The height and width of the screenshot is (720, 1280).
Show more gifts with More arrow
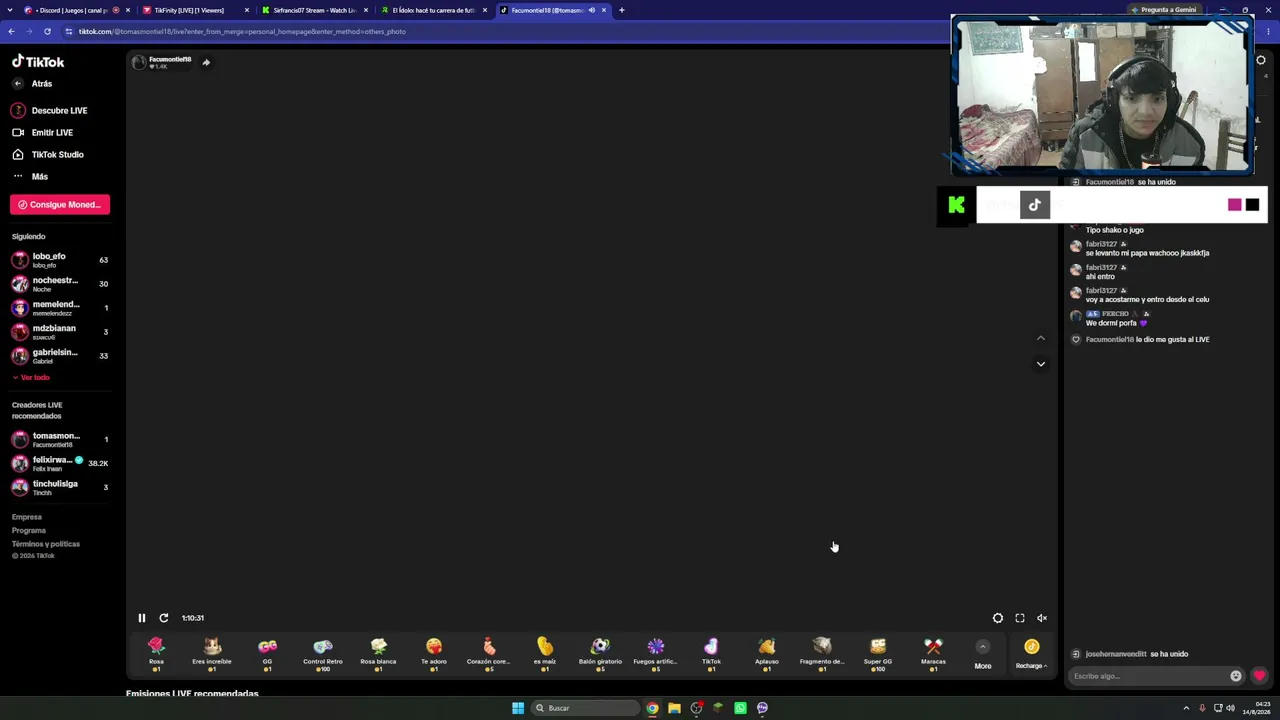[983, 654]
